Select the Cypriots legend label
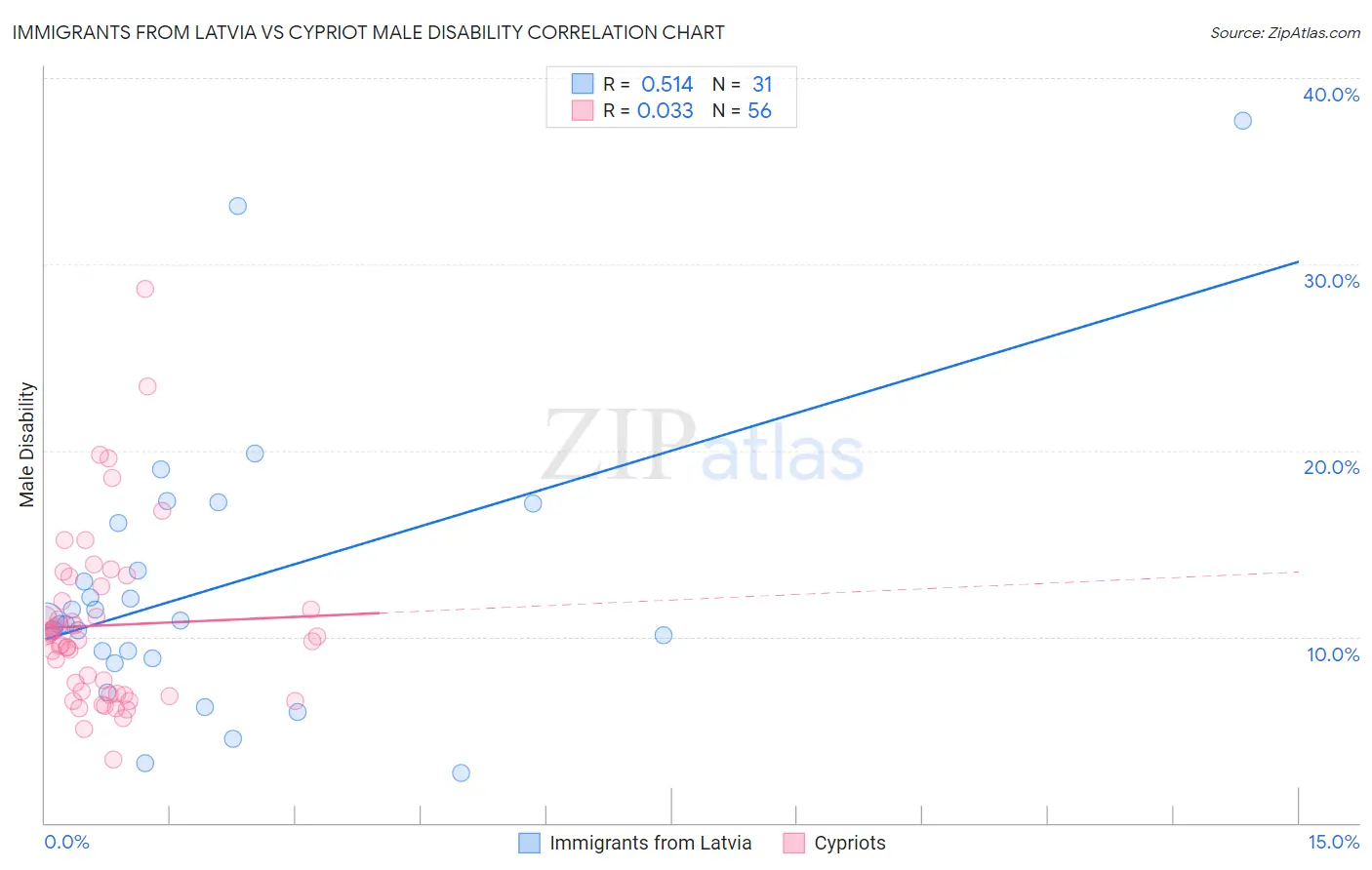1372x870 pixels. coord(850,843)
